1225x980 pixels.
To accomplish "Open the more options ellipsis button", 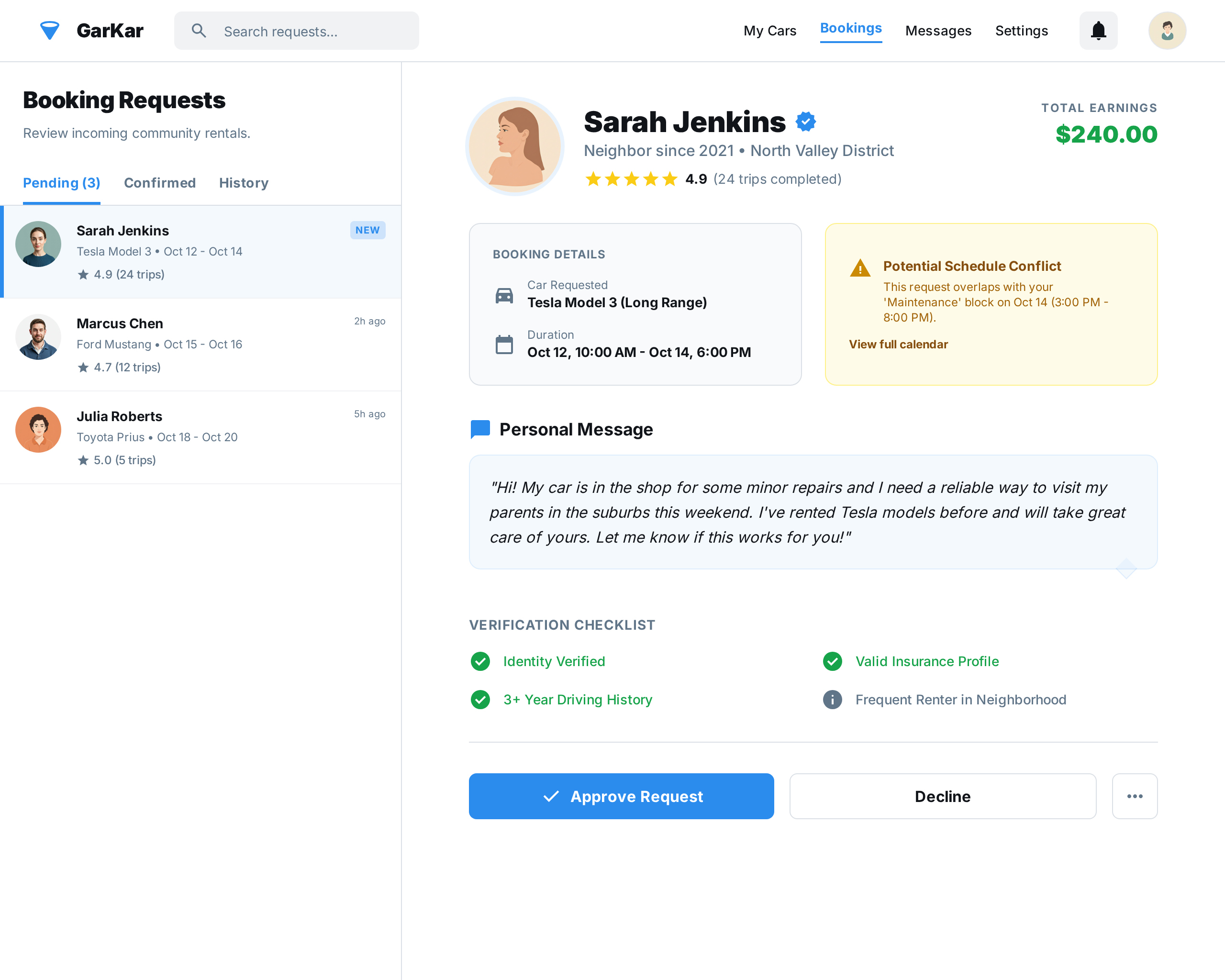I will [x=1134, y=796].
